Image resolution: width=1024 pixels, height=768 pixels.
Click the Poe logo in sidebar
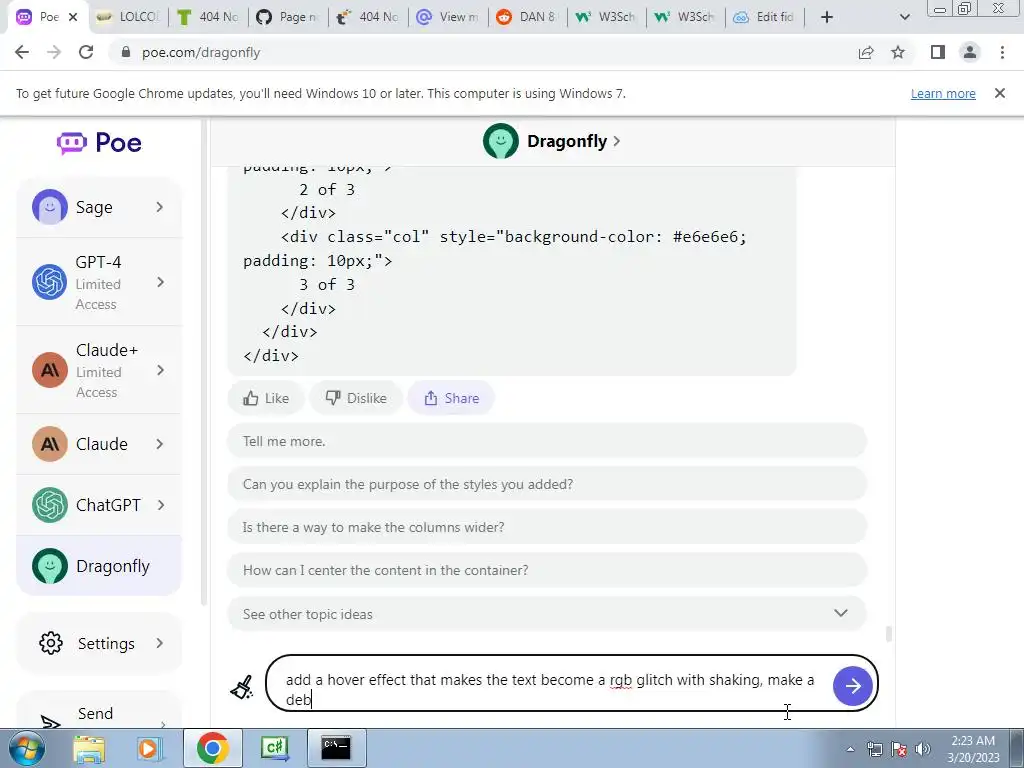pos(99,142)
